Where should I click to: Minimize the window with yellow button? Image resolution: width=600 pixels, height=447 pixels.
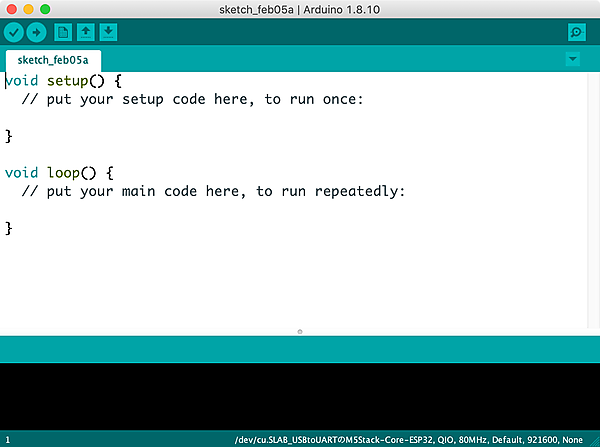click(28, 8)
